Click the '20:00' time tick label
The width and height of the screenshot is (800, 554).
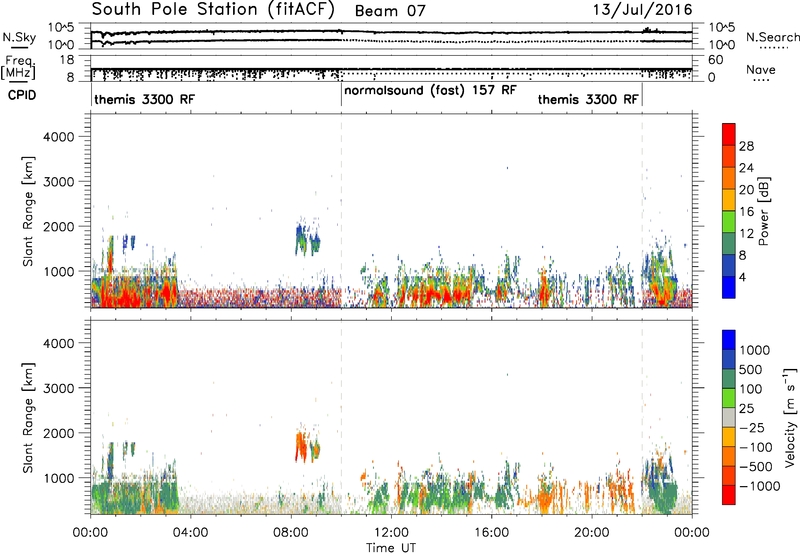click(x=592, y=533)
